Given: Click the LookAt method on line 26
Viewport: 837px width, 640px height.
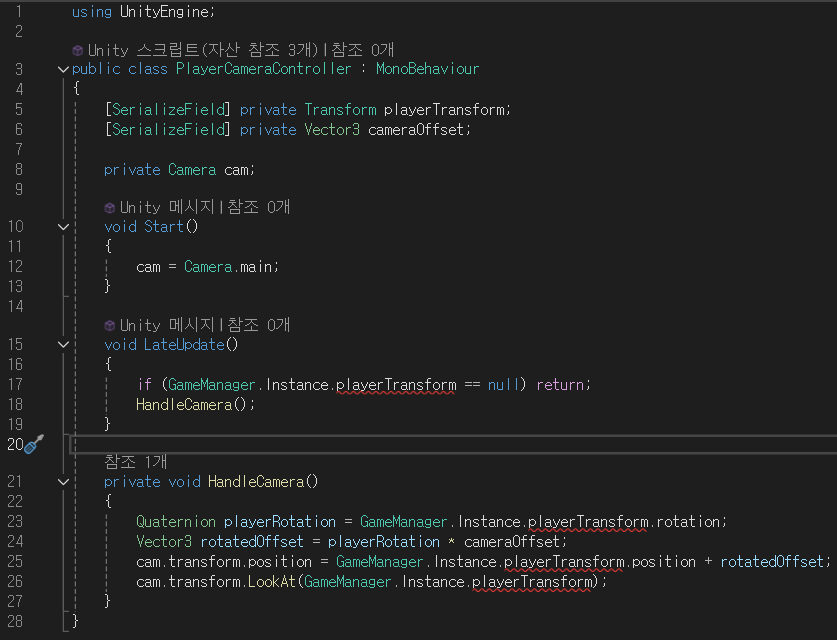Looking at the screenshot, I should tap(272, 581).
